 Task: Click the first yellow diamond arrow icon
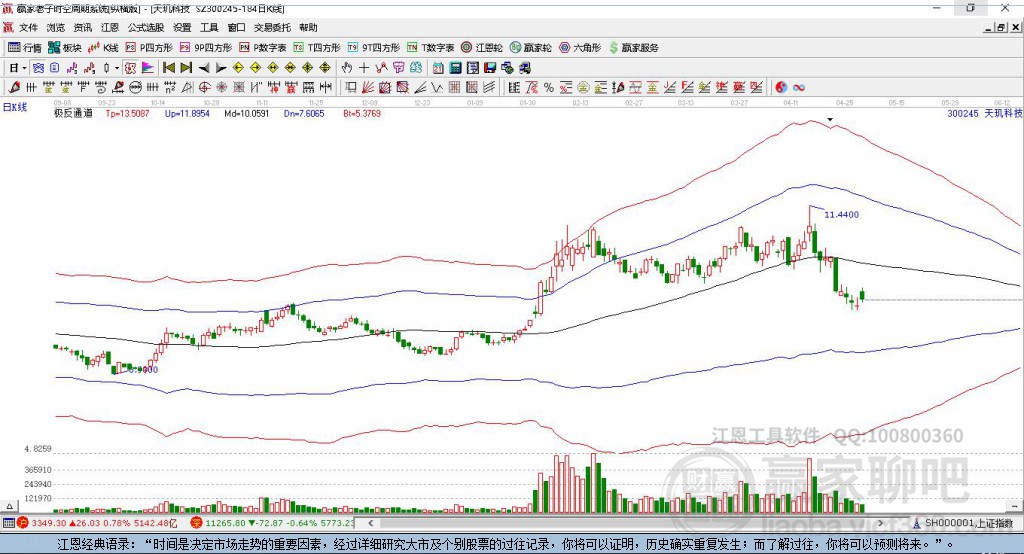pyautogui.click(x=238, y=68)
